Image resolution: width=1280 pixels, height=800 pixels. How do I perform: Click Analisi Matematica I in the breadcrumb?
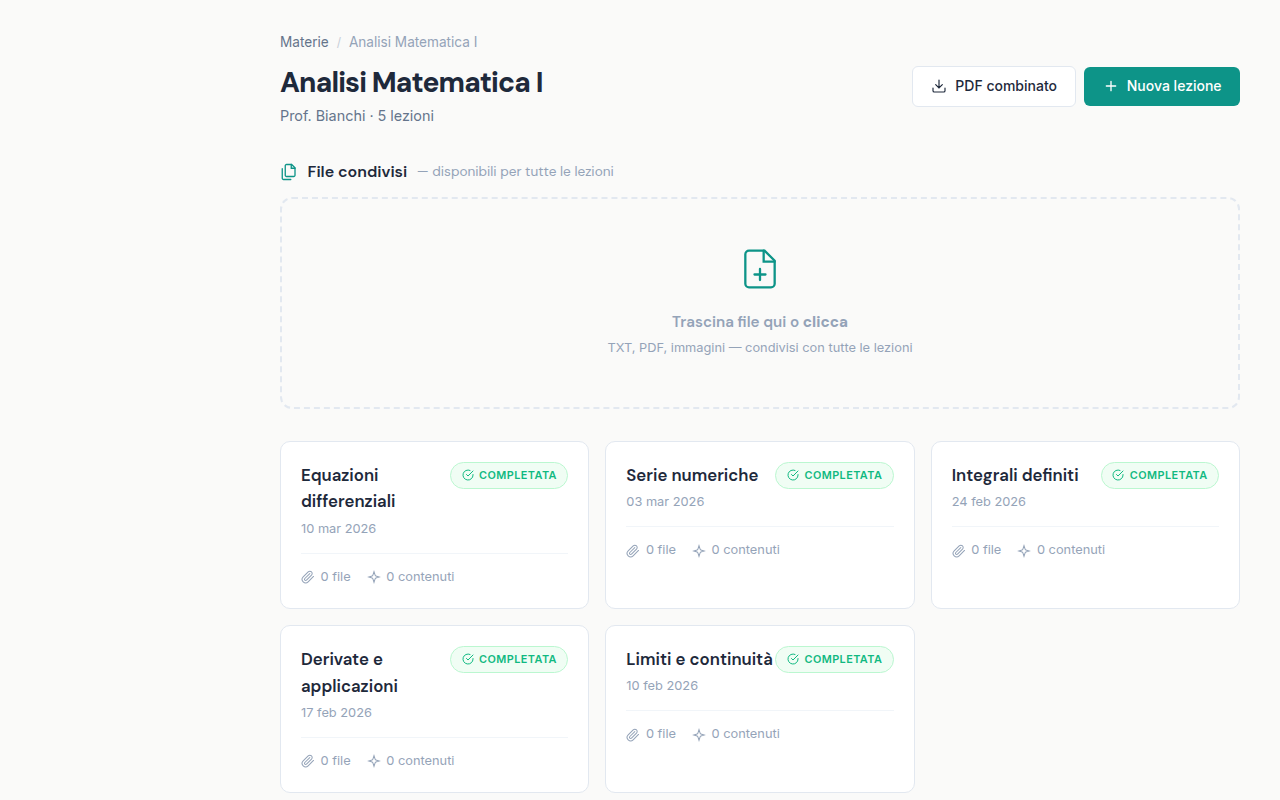(x=413, y=42)
